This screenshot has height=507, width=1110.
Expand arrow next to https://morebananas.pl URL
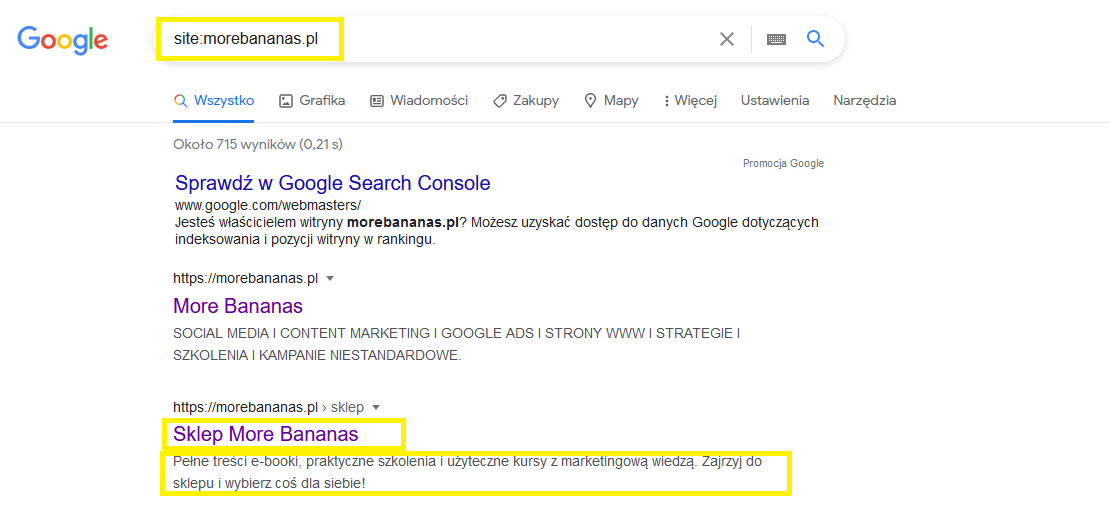[x=330, y=278]
